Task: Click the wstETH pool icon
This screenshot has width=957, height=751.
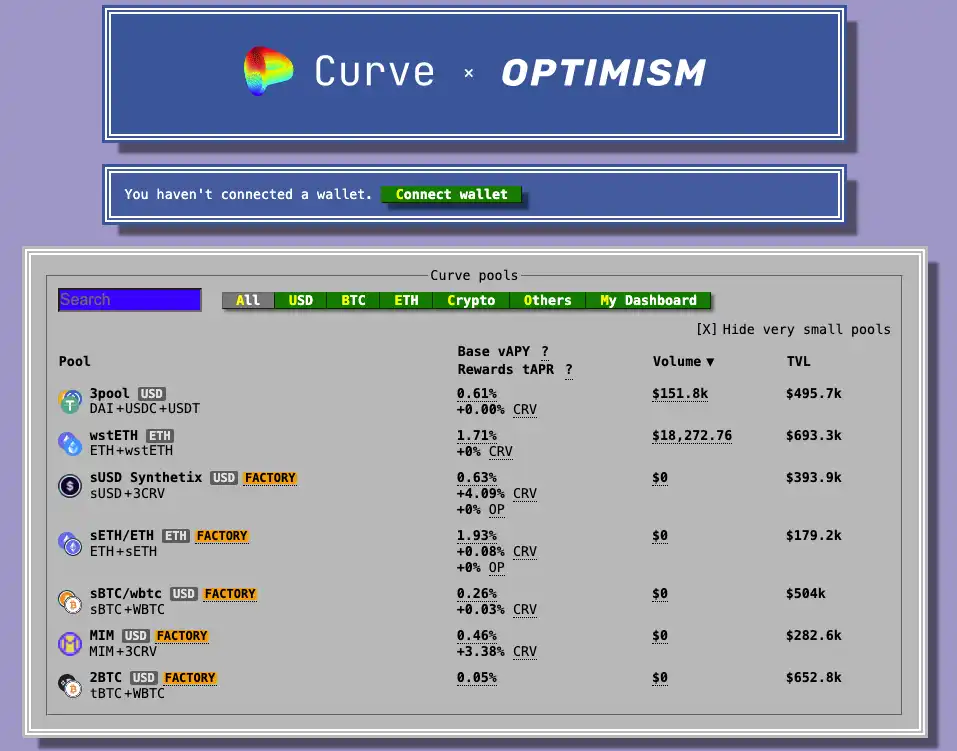Action: point(70,444)
